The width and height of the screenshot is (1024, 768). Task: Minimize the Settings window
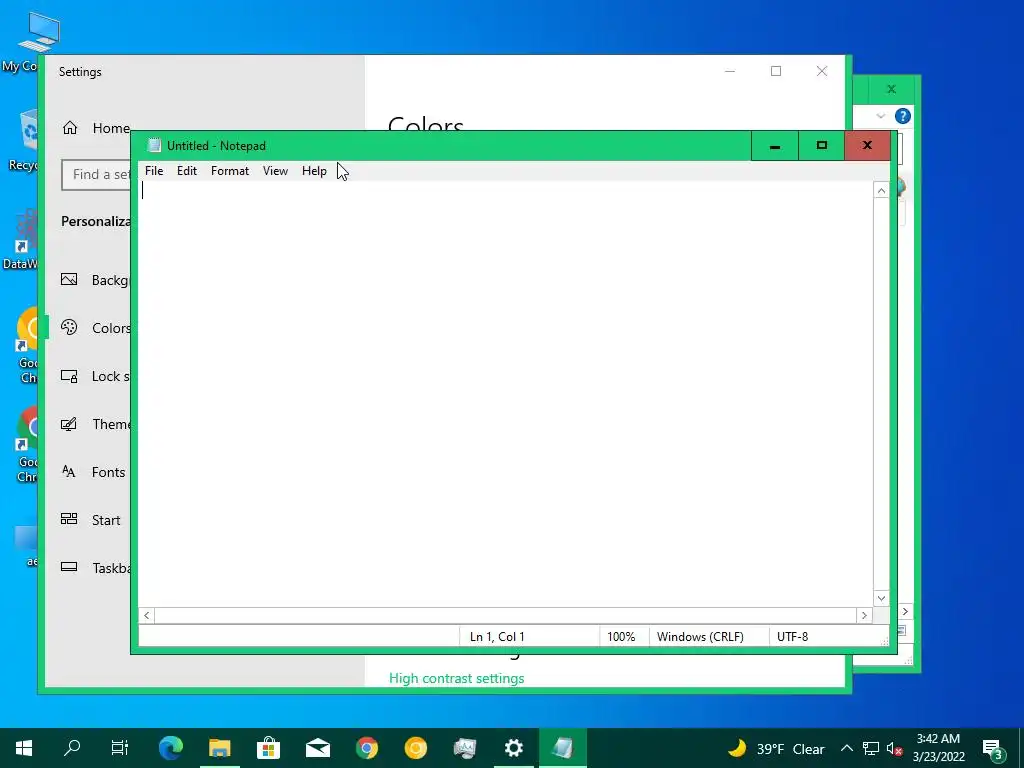click(730, 71)
